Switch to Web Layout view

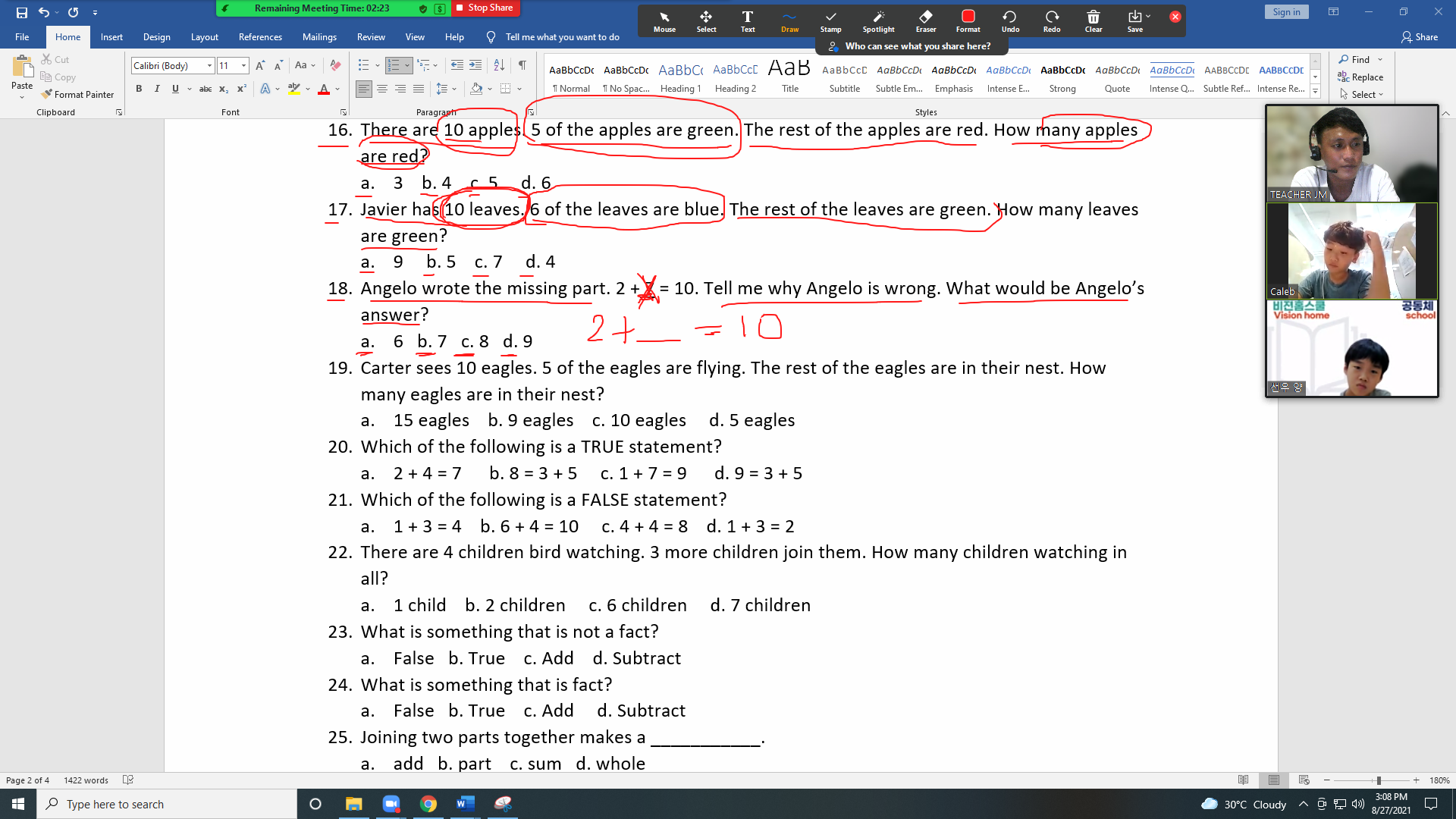[x=1304, y=780]
